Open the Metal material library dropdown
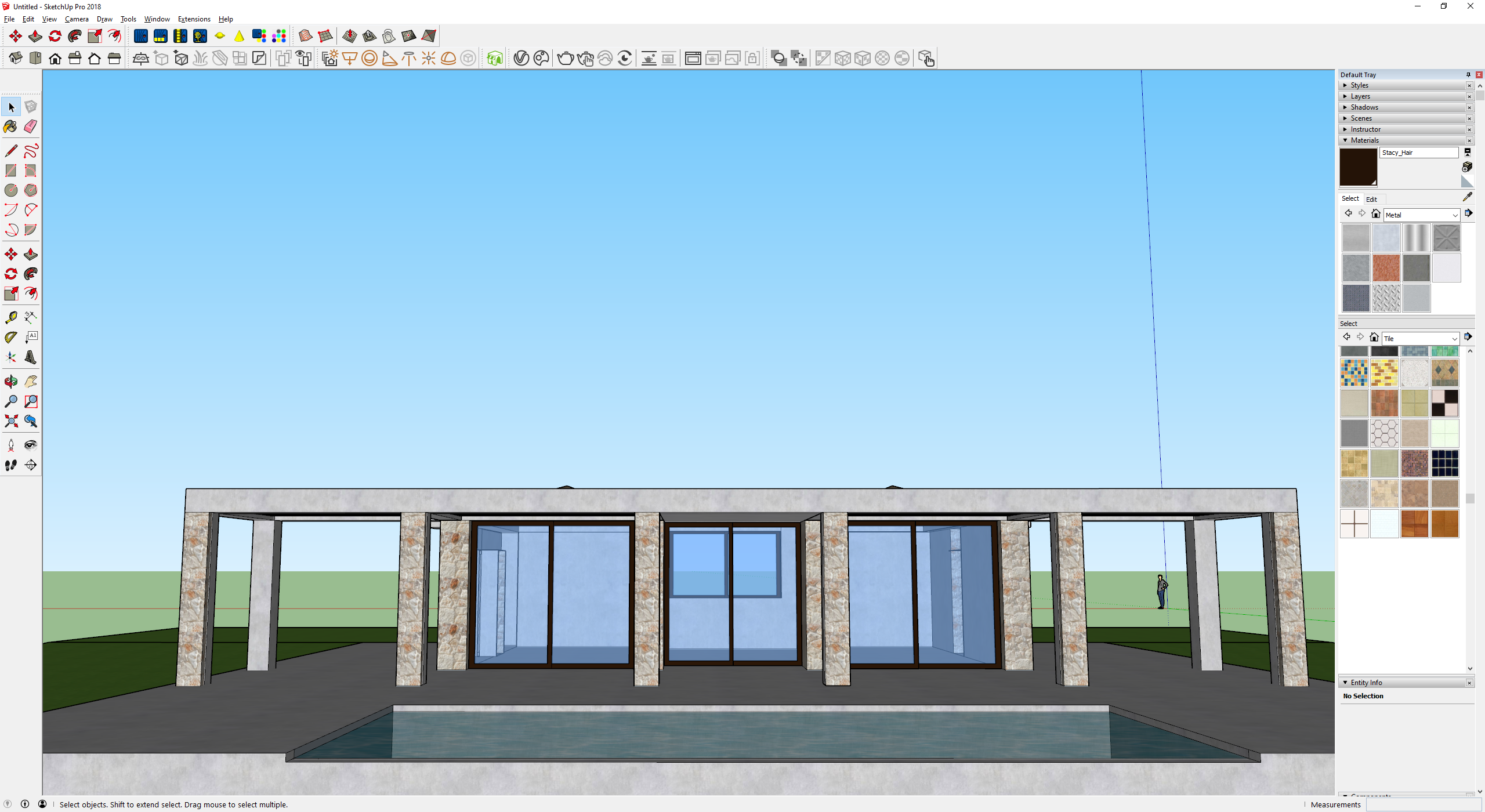 1421,215
